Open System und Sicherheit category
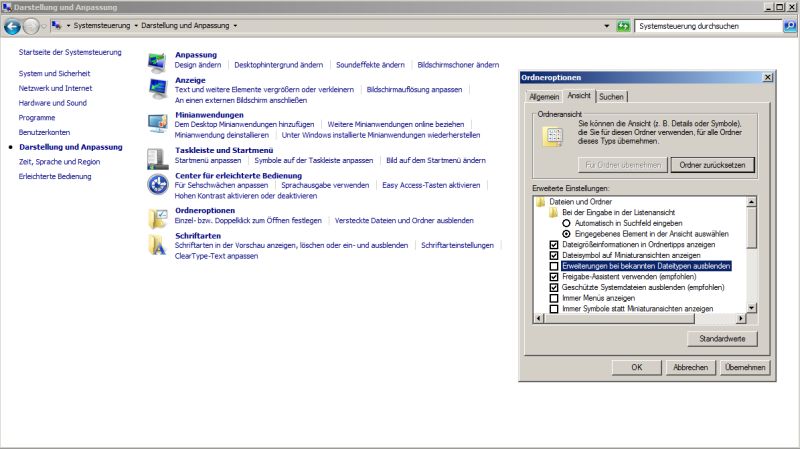 54,73
